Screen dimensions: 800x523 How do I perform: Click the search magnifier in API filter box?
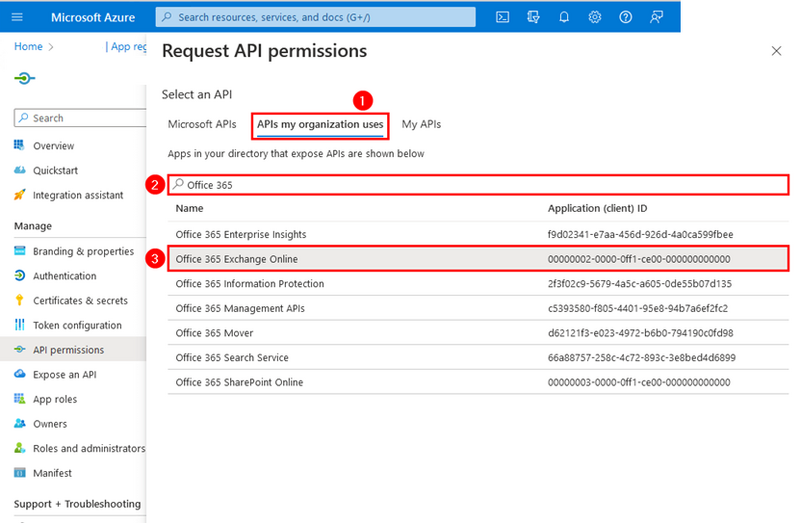click(x=178, y=184)
